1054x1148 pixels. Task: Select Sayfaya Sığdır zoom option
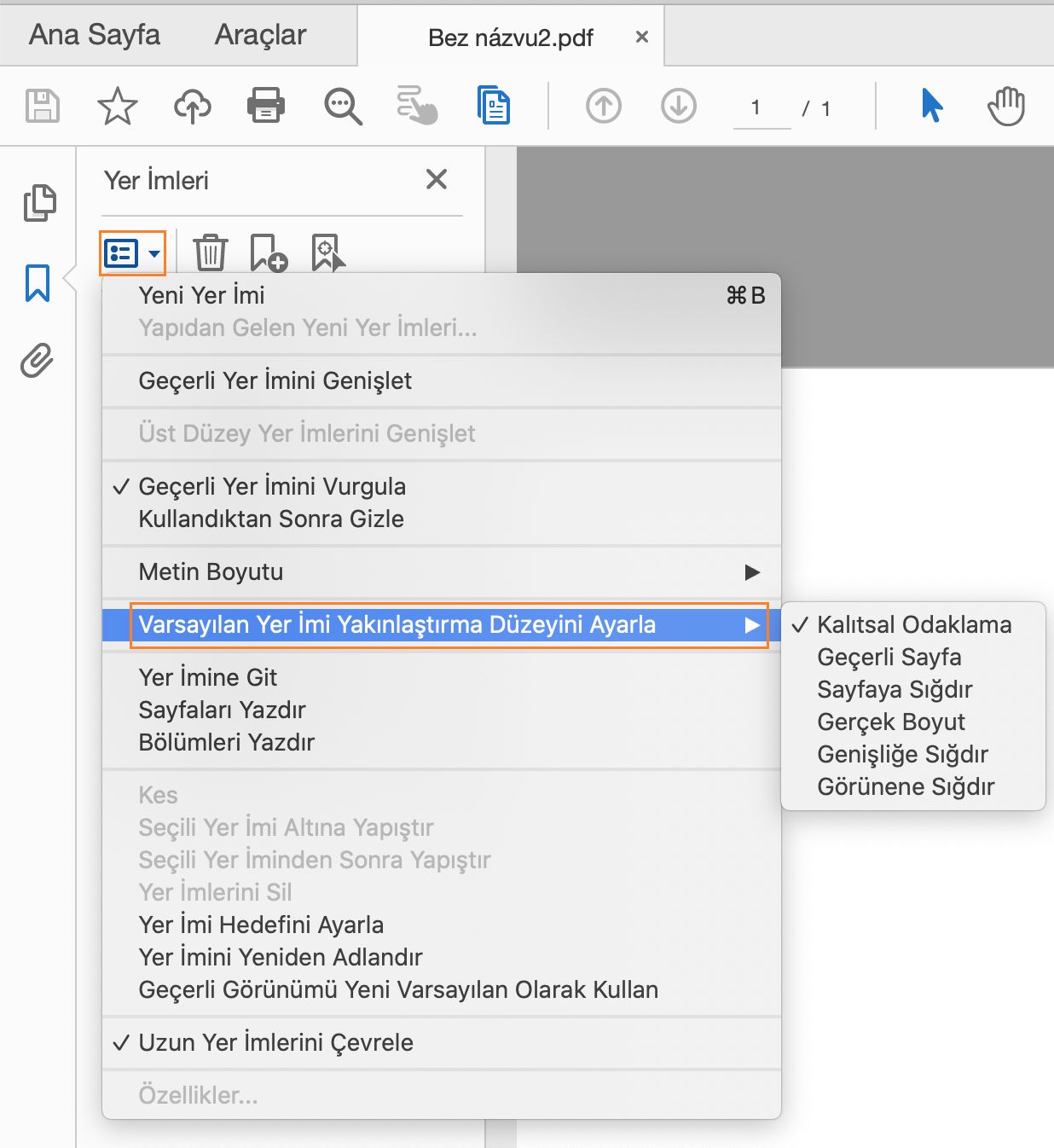click(x=913, y=689)
